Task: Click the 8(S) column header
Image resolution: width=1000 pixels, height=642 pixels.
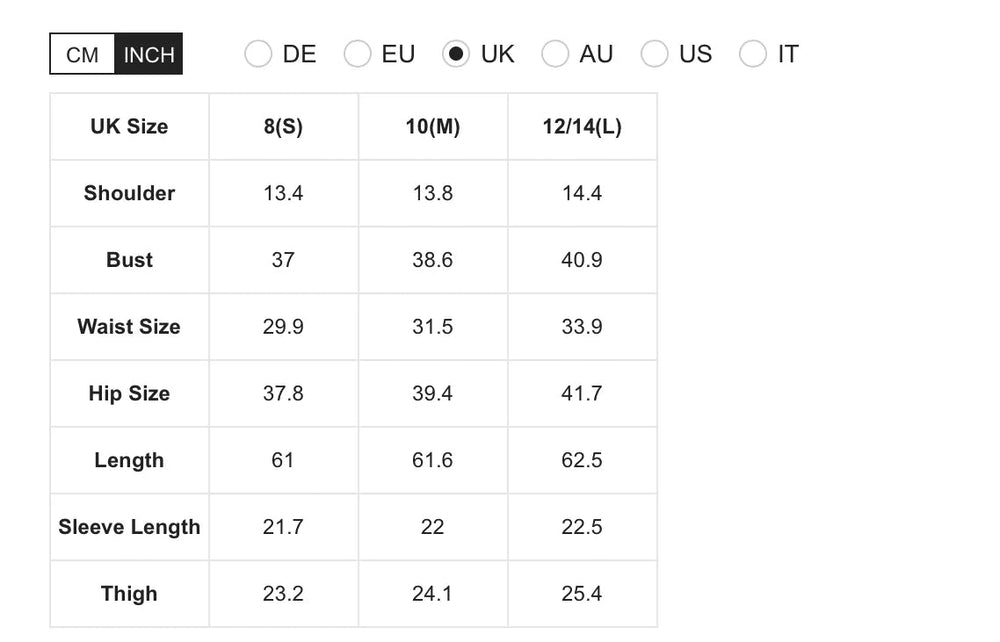Action: pos(283,127)
